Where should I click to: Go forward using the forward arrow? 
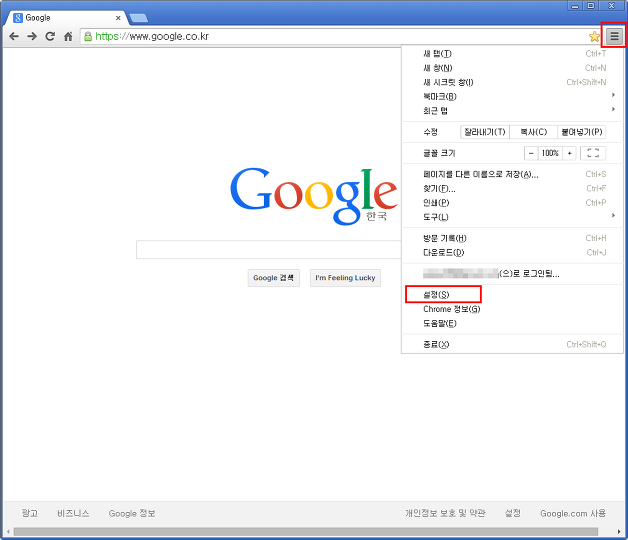point(32,36)
